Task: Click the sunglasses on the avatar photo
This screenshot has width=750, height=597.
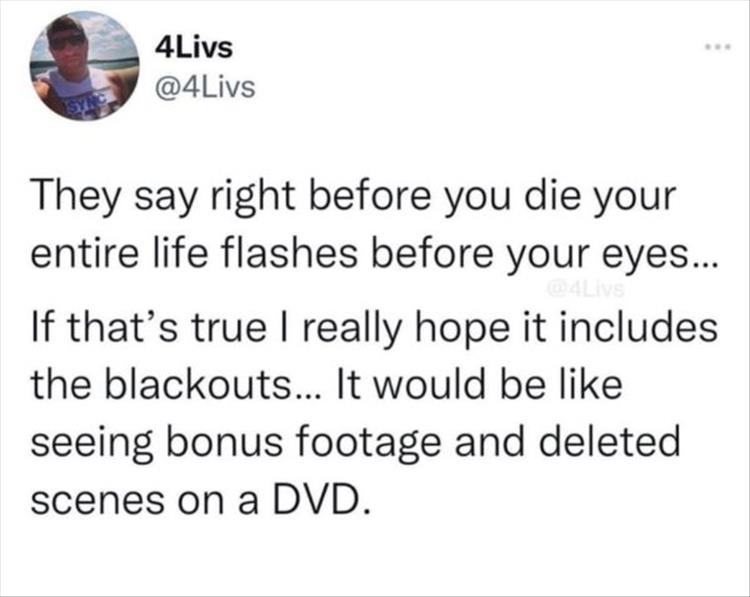Action: (x=67, y=41)
